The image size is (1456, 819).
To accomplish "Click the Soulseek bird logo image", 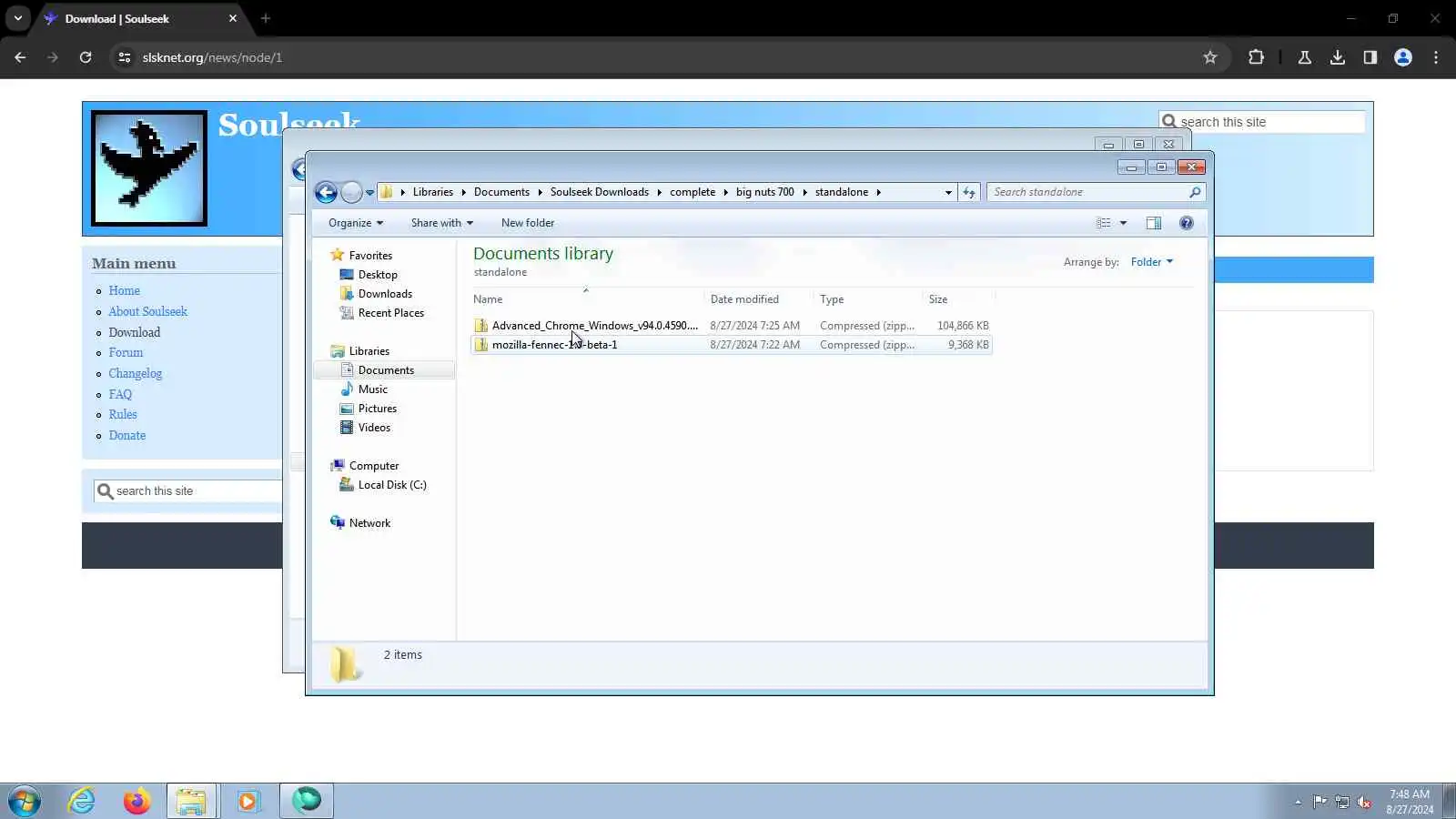I will click(x=149, y=168).
